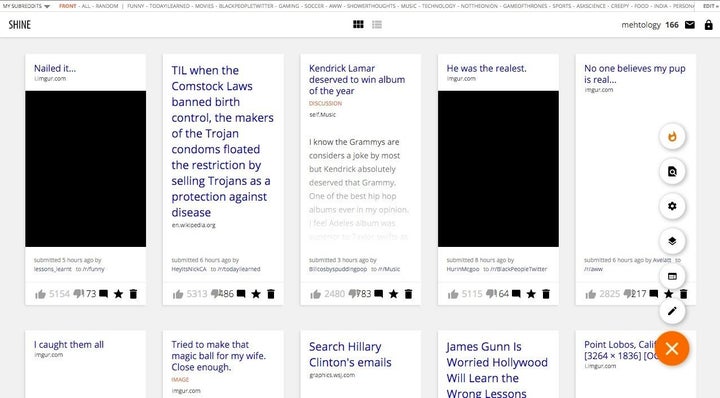Open the TIL Comstock Laws post title
Viewport: 720px width, 398px height.
point(222,141)
